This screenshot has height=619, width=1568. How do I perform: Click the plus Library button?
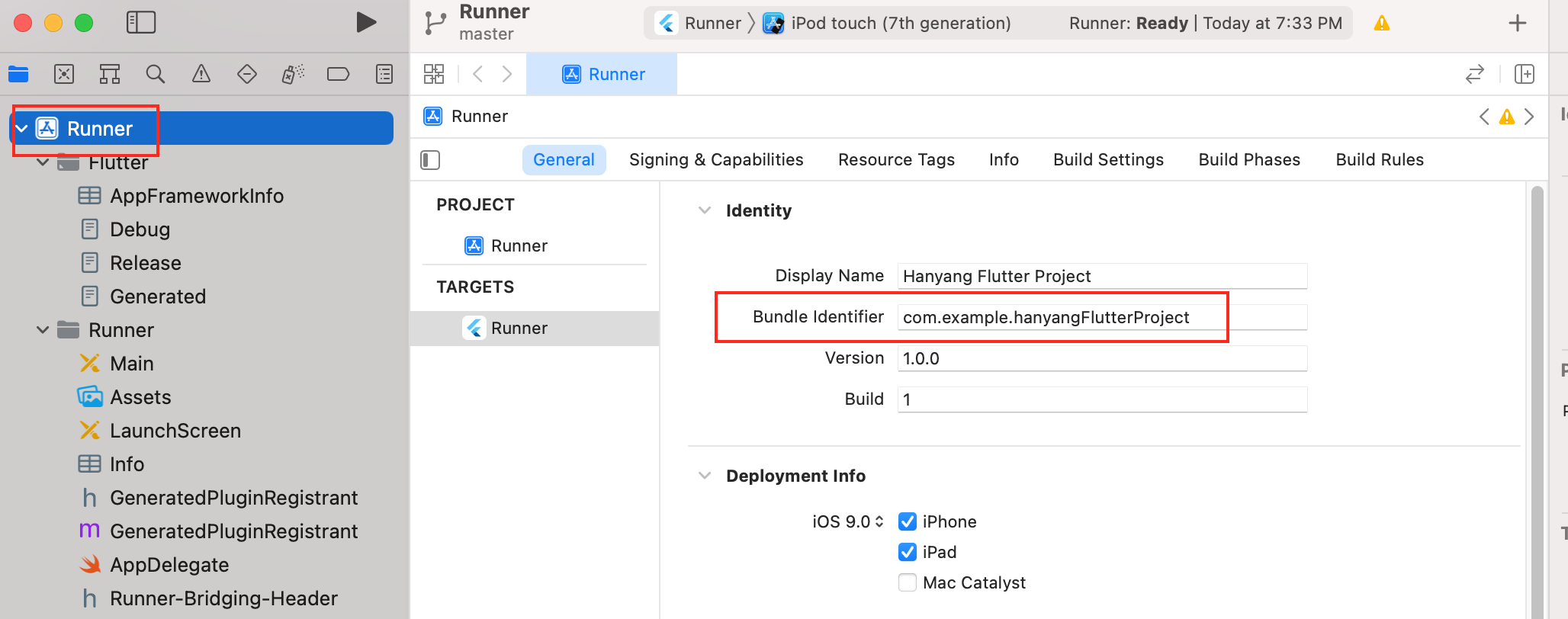click(1518, 23)
